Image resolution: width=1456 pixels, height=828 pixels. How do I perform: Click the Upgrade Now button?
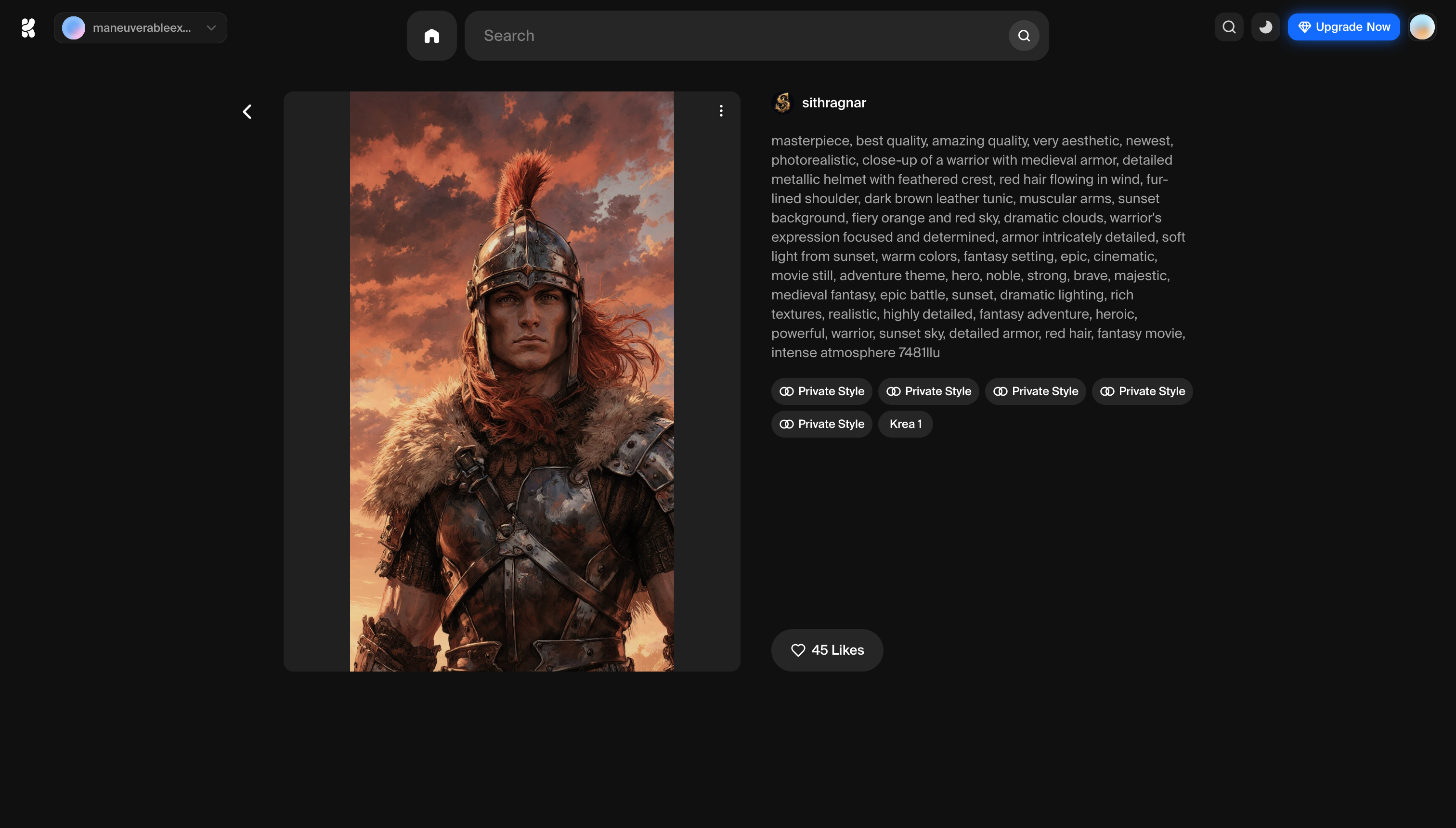pos(1343,27)
